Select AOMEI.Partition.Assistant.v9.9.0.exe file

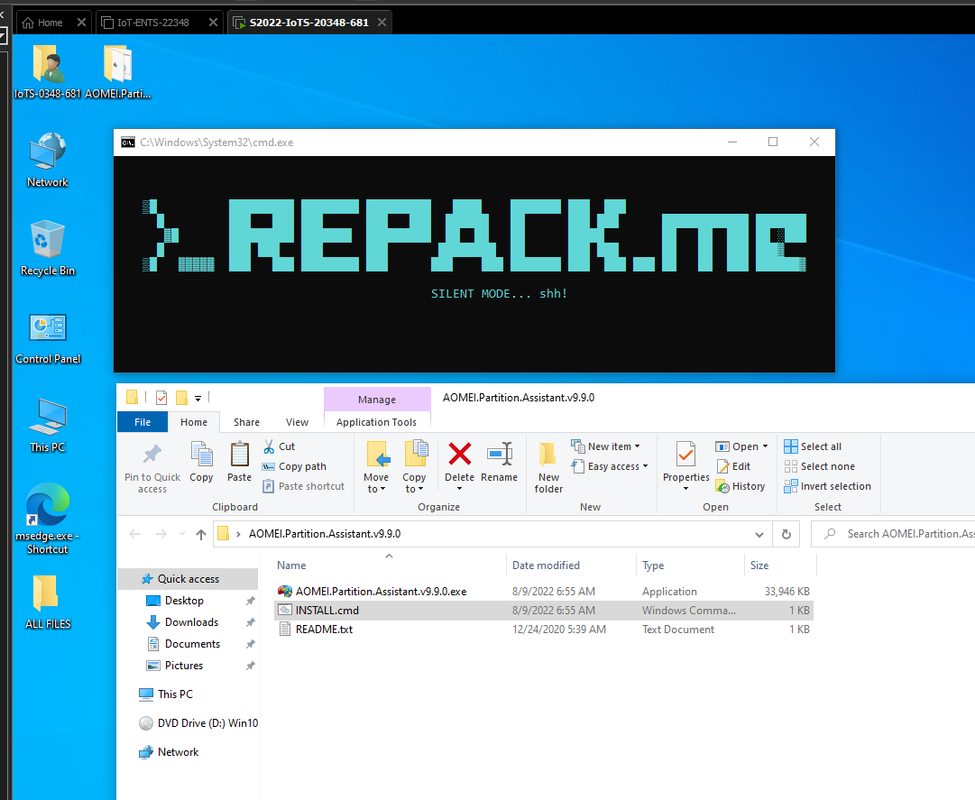click(544, 591)
